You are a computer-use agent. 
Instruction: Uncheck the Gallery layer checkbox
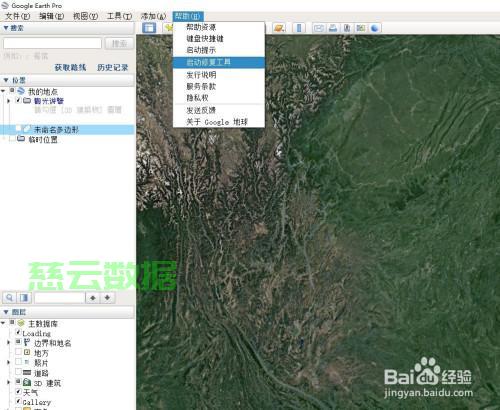click(19, 401)
